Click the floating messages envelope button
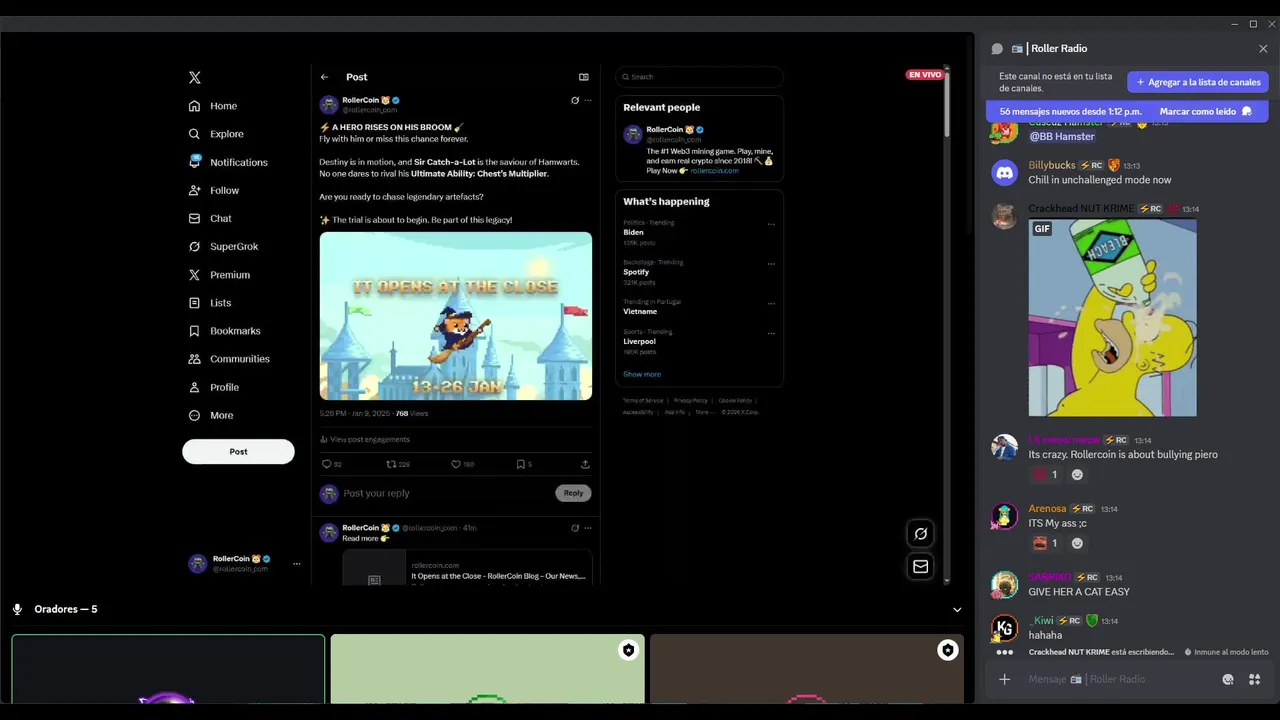Viewport: 1280px width, 720px height. (921, 566)
